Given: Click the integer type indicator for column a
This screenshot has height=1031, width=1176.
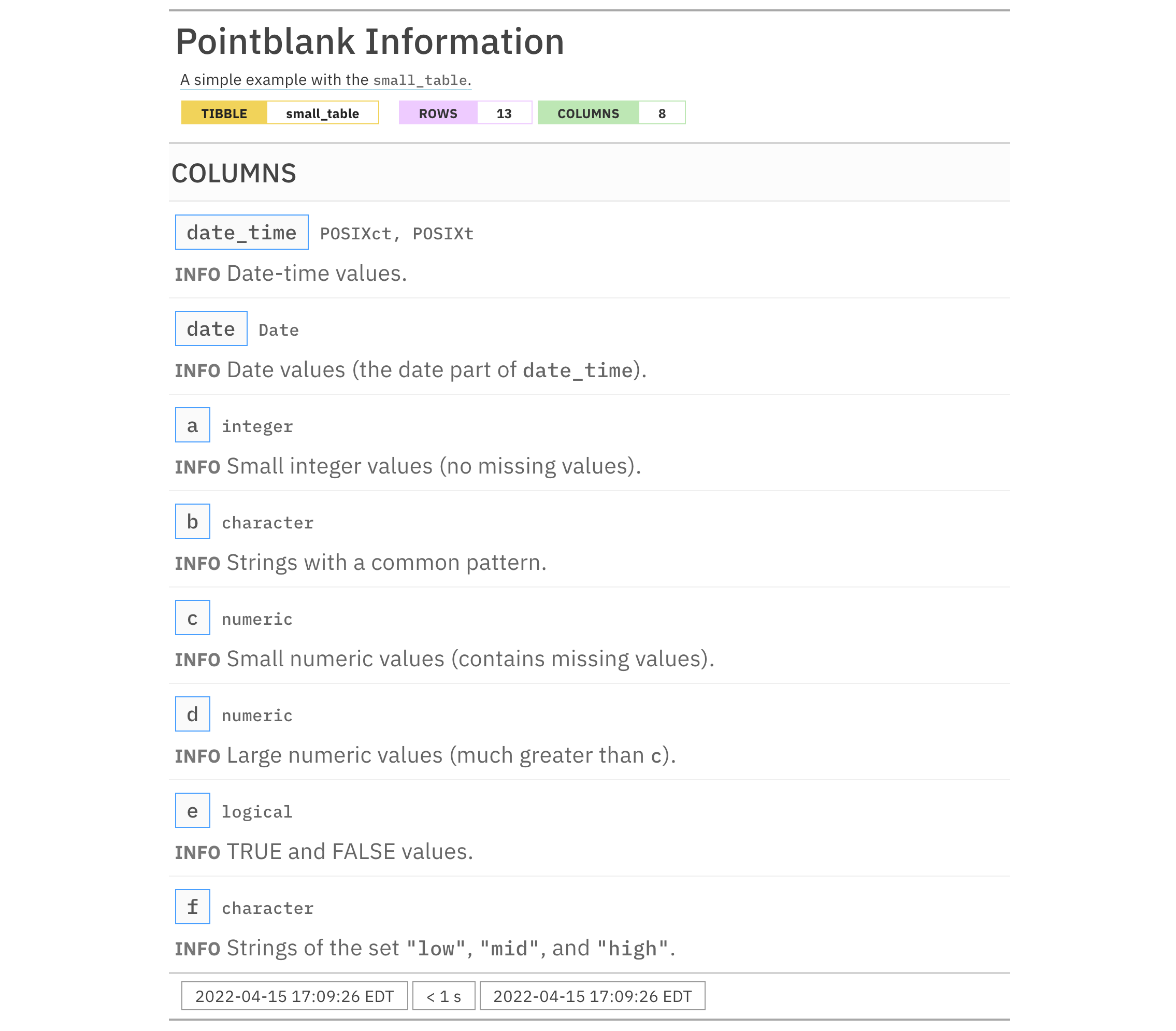Looking at the screenshot, I should 257,426.
